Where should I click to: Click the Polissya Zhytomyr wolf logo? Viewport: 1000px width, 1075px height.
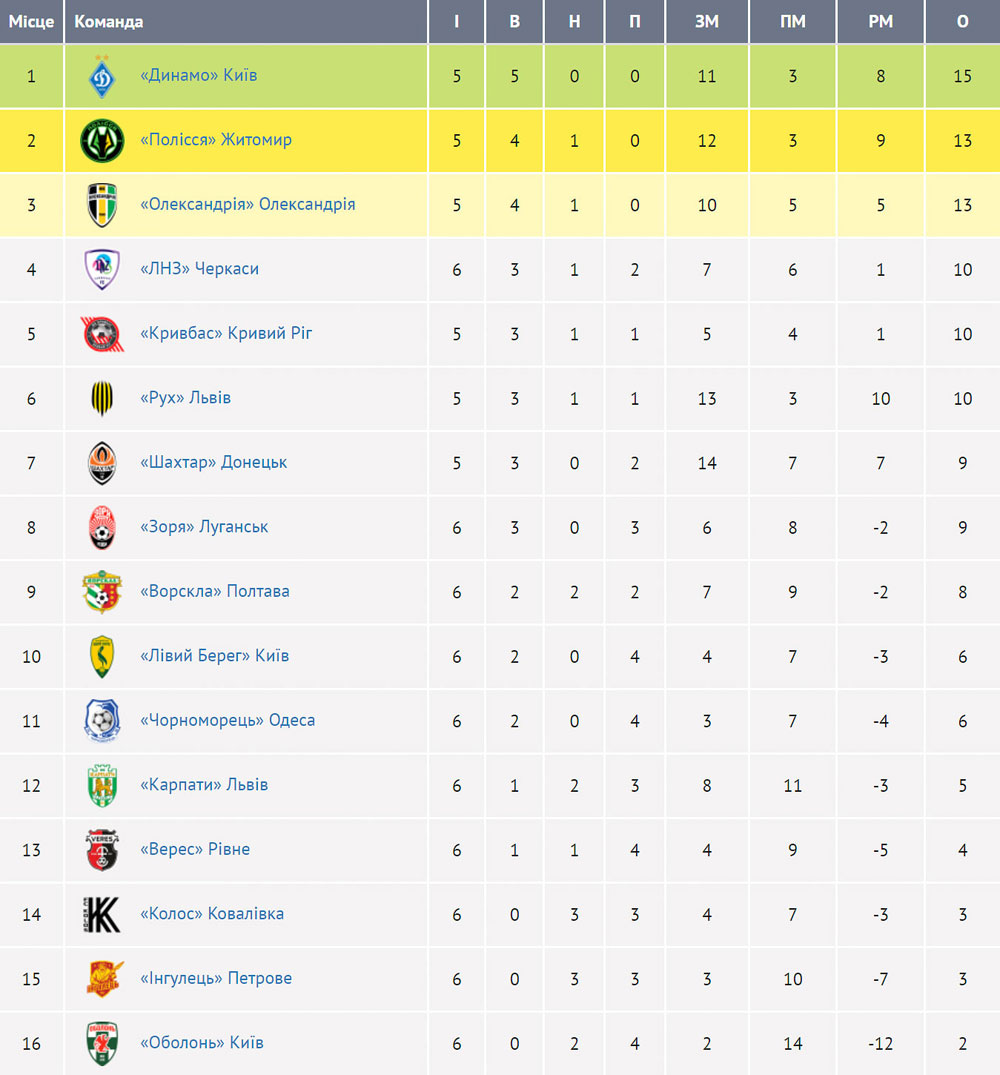(102, 141)
